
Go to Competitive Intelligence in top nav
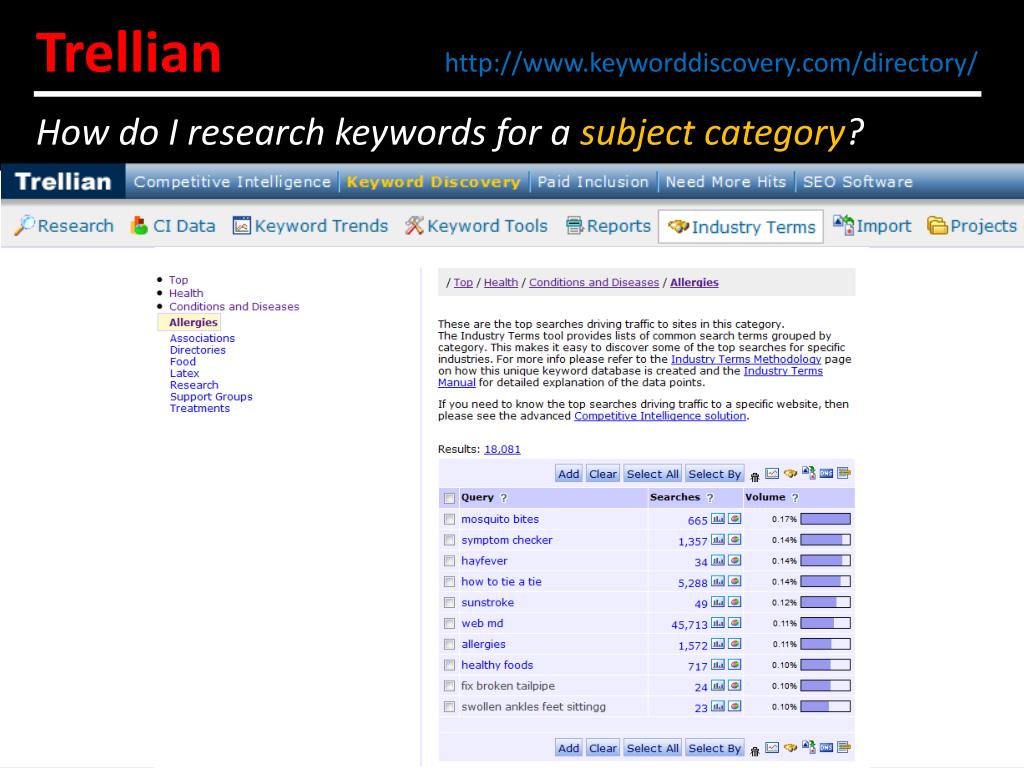(x=232, y=182)
